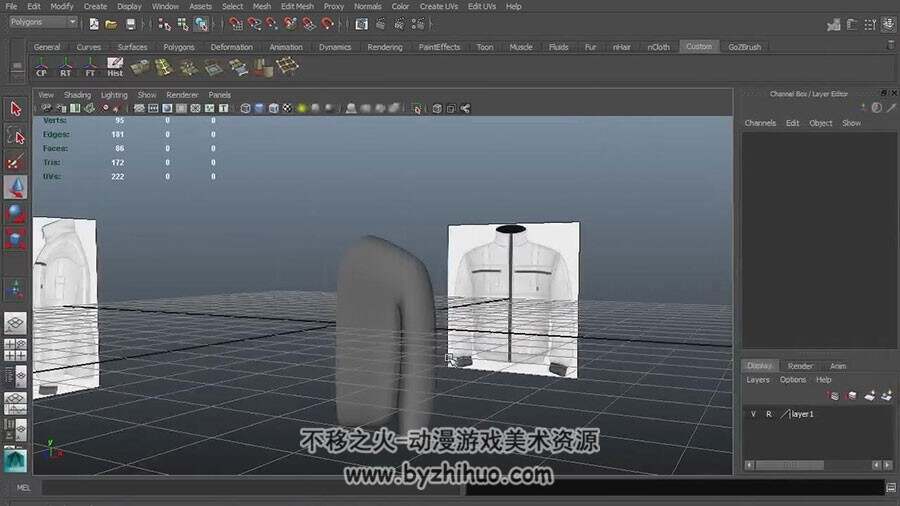Enable select by component type icon
The image size is (900, 506).
click(x=201, y=24)
